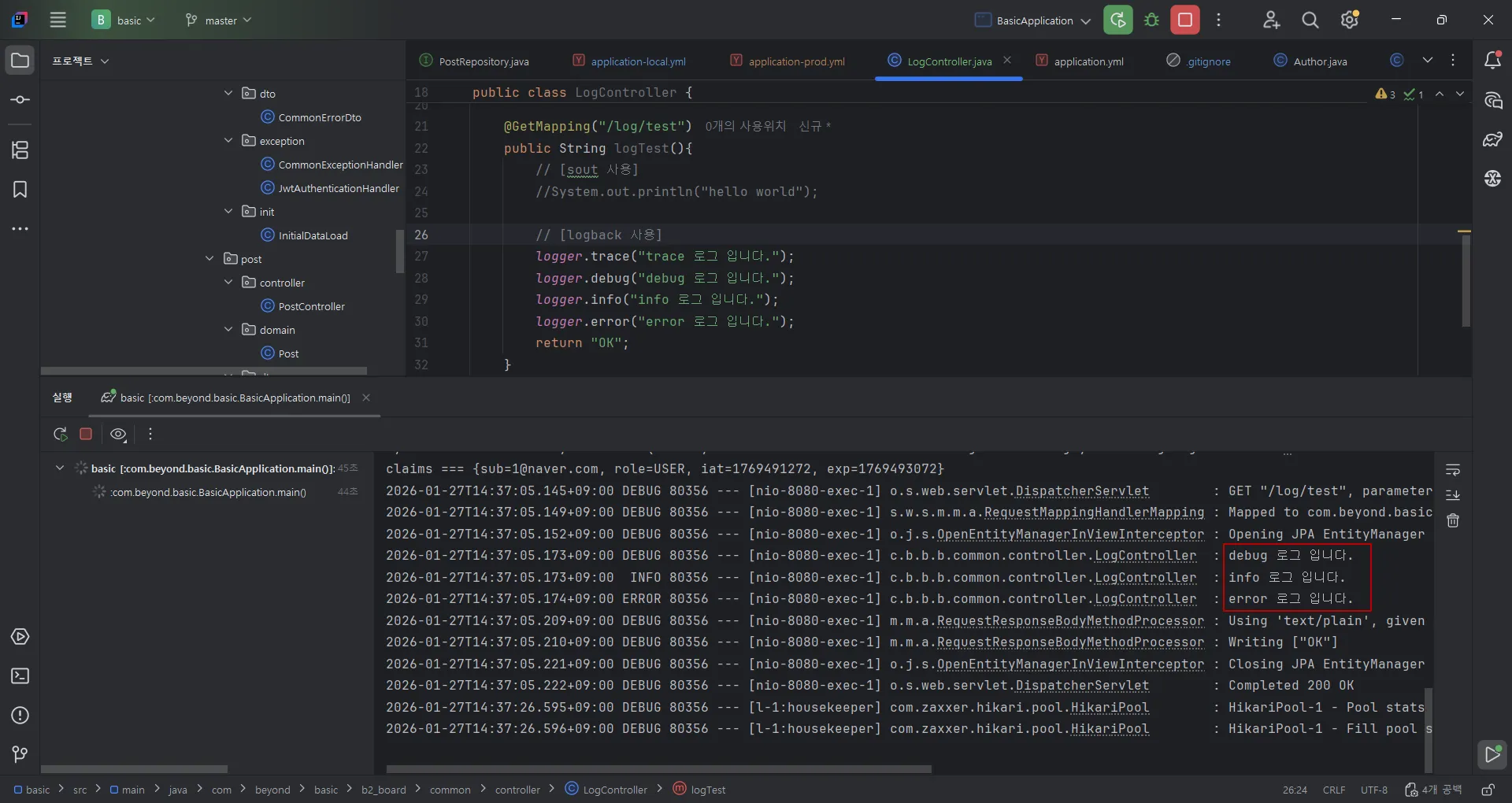
Task: Collapse the init folder
Action: point(228,211)
